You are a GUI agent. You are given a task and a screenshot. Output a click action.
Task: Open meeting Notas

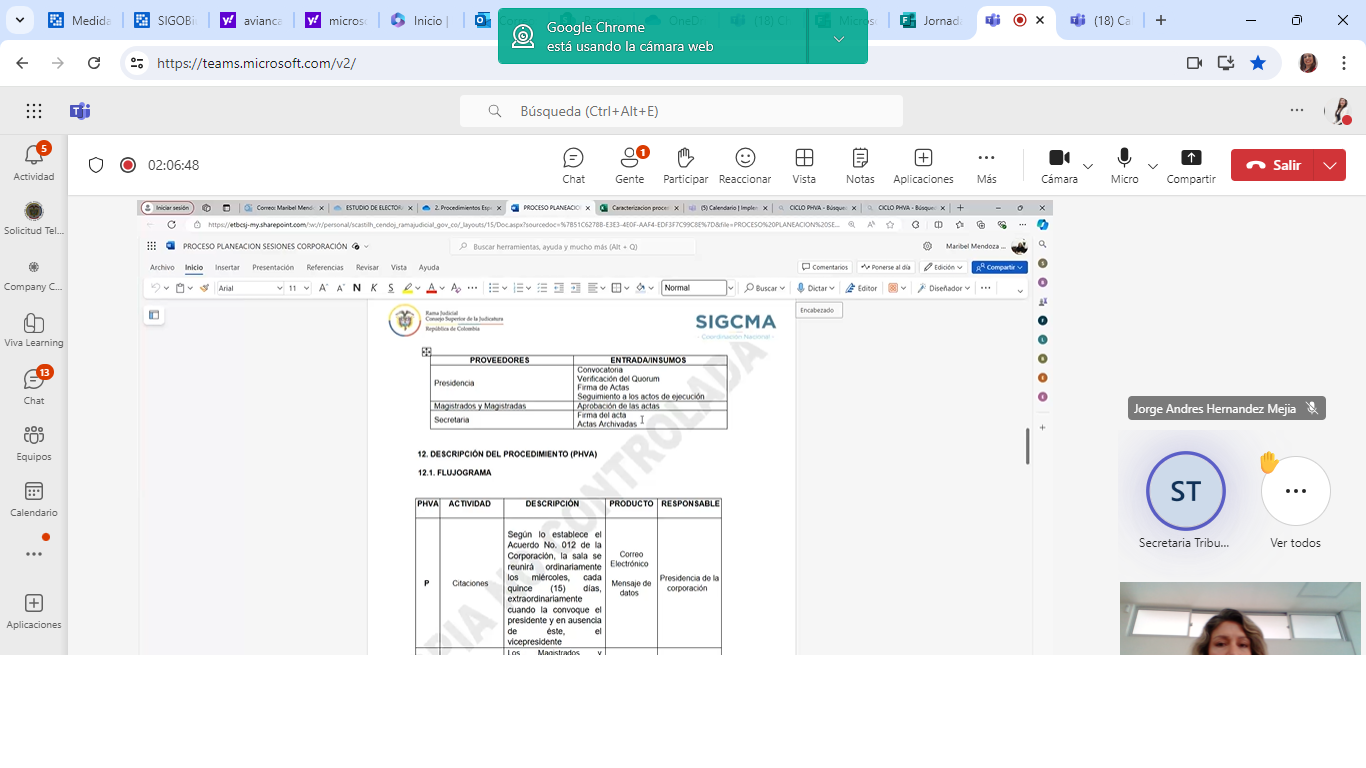860,165
